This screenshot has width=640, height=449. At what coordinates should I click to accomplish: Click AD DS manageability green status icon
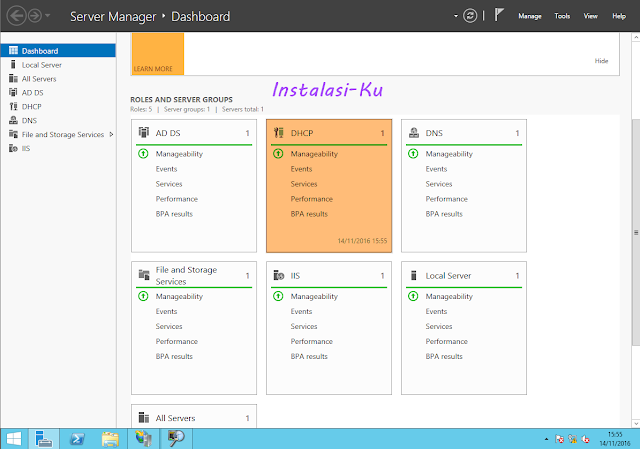click(143, 153)
